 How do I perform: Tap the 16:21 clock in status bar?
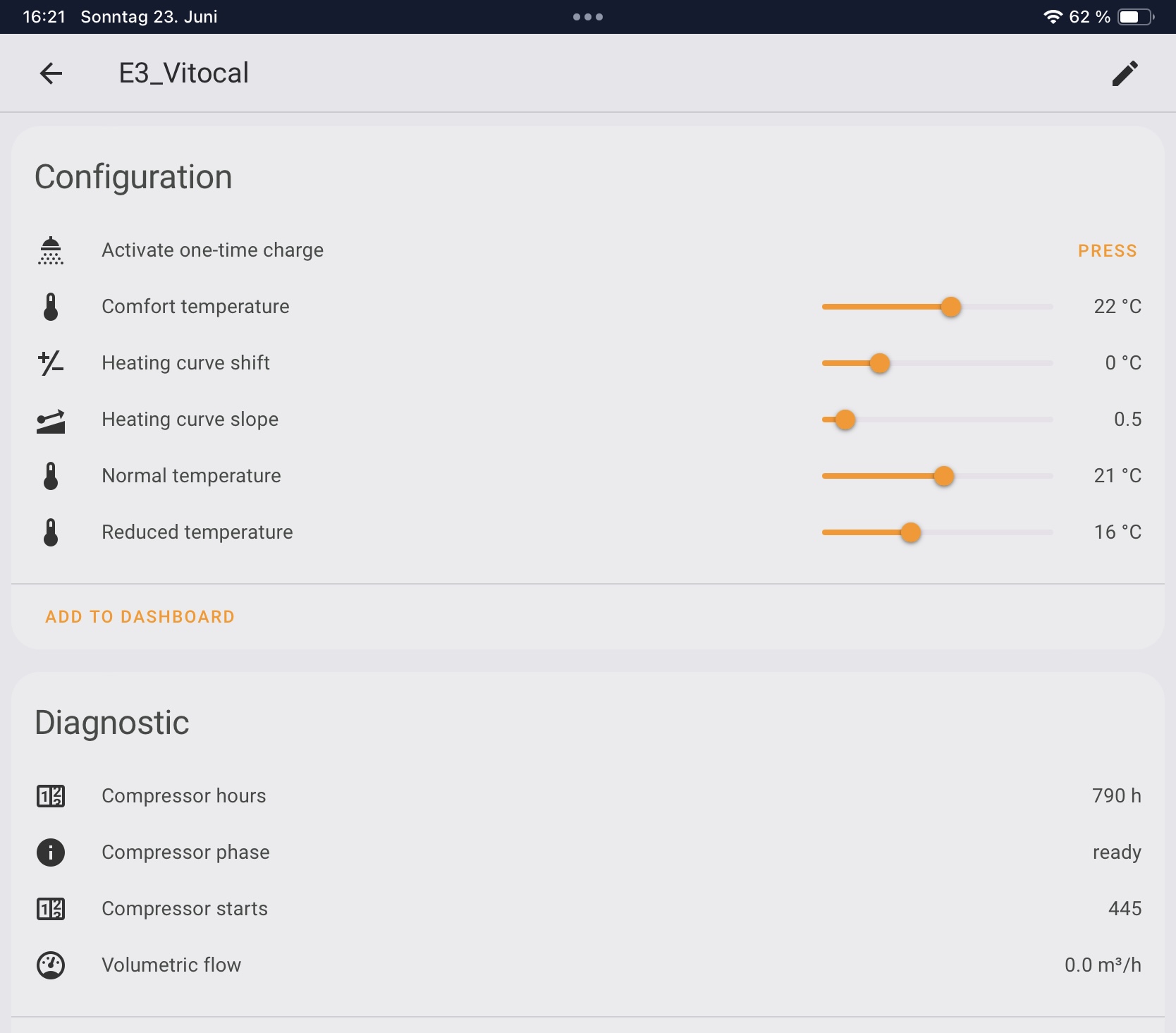tap(44, 17)
